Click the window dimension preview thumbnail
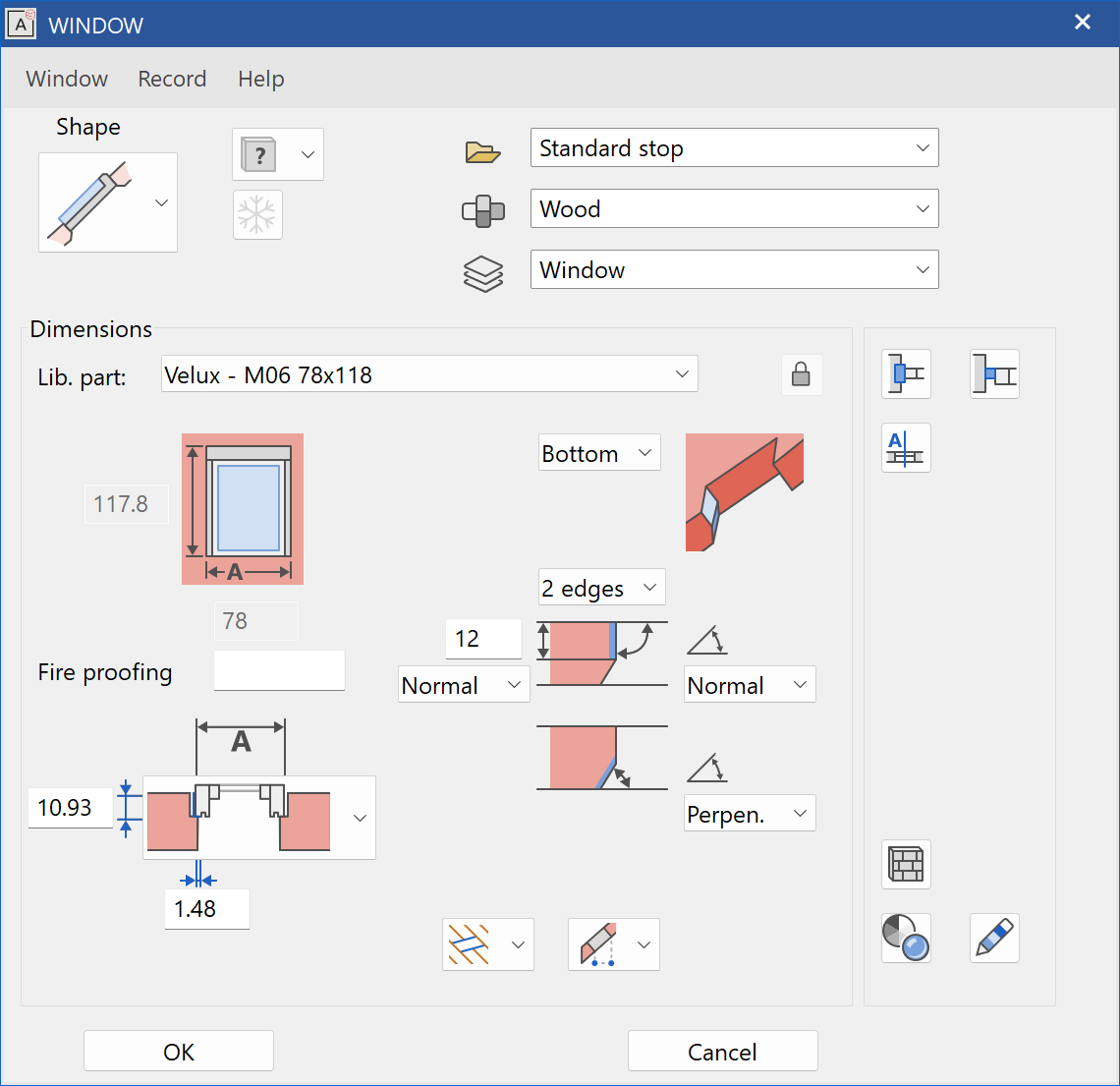 tap(242, 509)
